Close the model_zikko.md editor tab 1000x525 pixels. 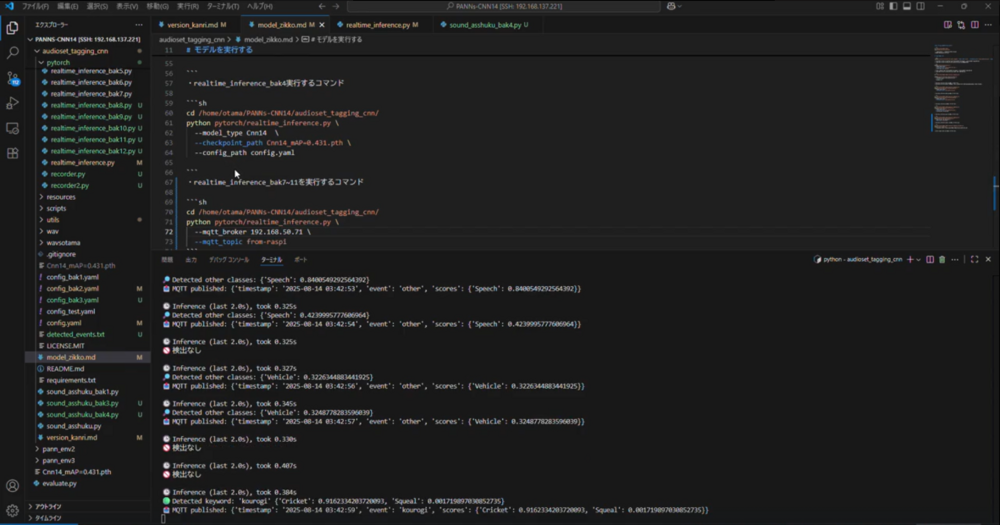(x=321, y=25)
